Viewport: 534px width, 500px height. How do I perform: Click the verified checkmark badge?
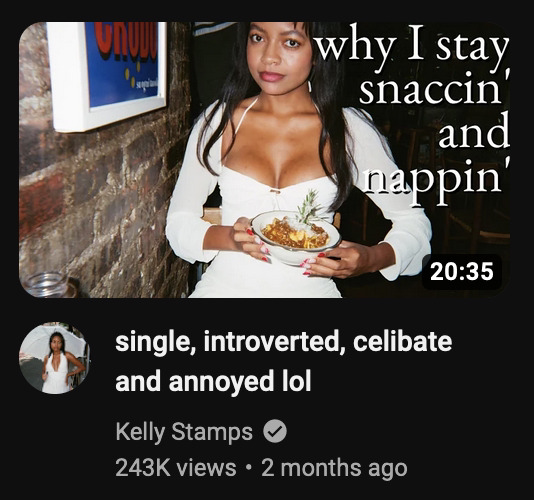point(275,432)
